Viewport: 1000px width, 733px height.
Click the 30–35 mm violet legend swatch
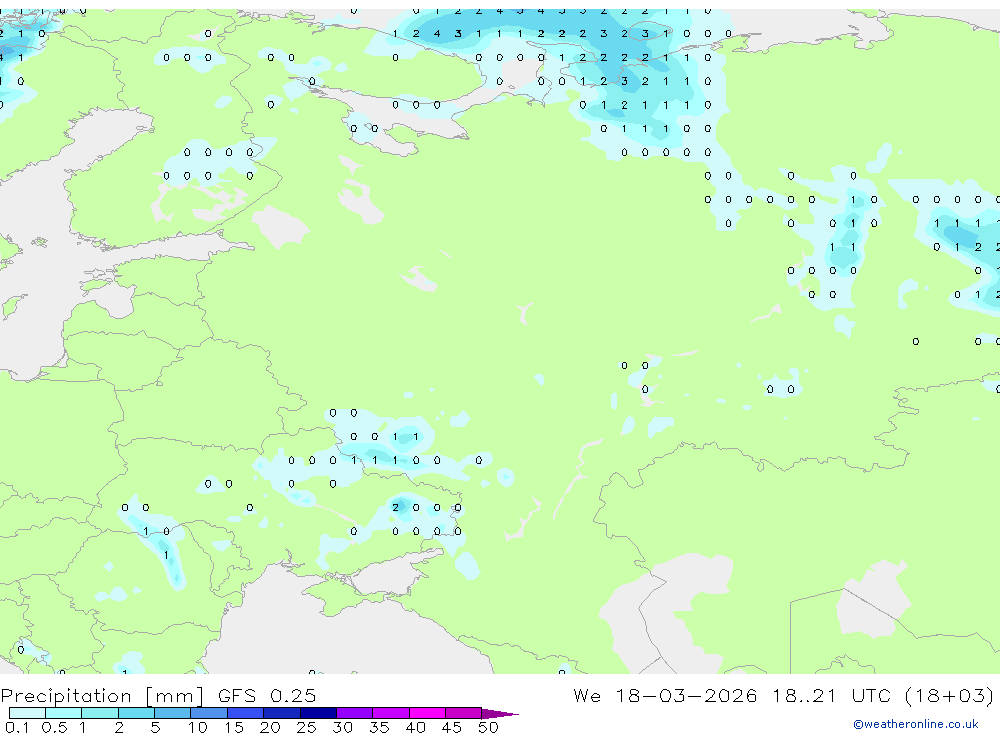(x=355, y=713)
